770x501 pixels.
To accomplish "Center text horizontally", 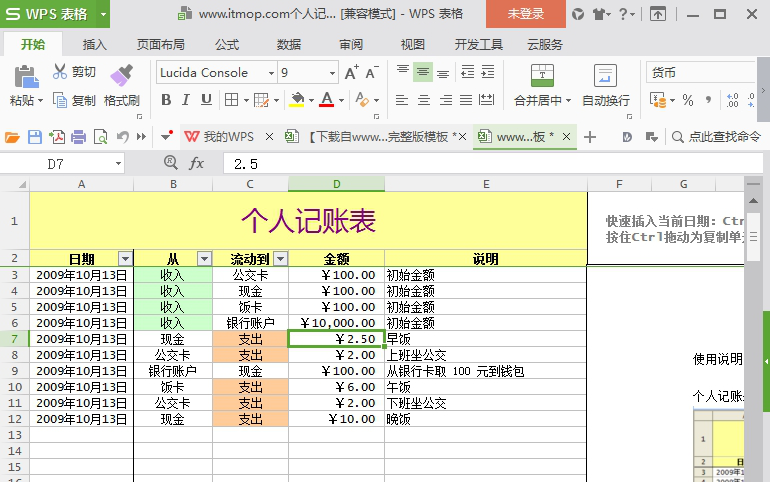I will click(x=424, y=100).
